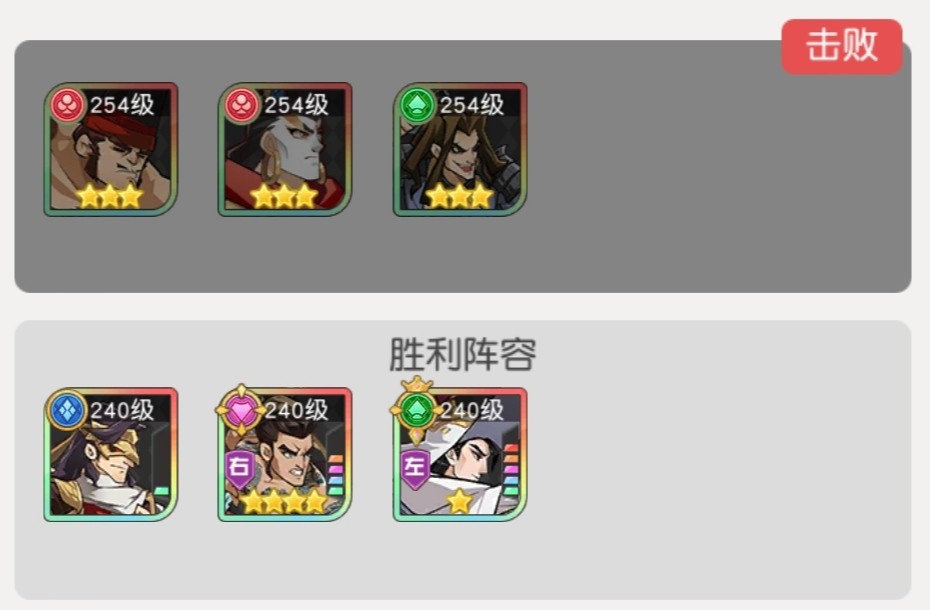Select the long-haired grinning hero, level 254
The image size is (930, 610).
460,150
